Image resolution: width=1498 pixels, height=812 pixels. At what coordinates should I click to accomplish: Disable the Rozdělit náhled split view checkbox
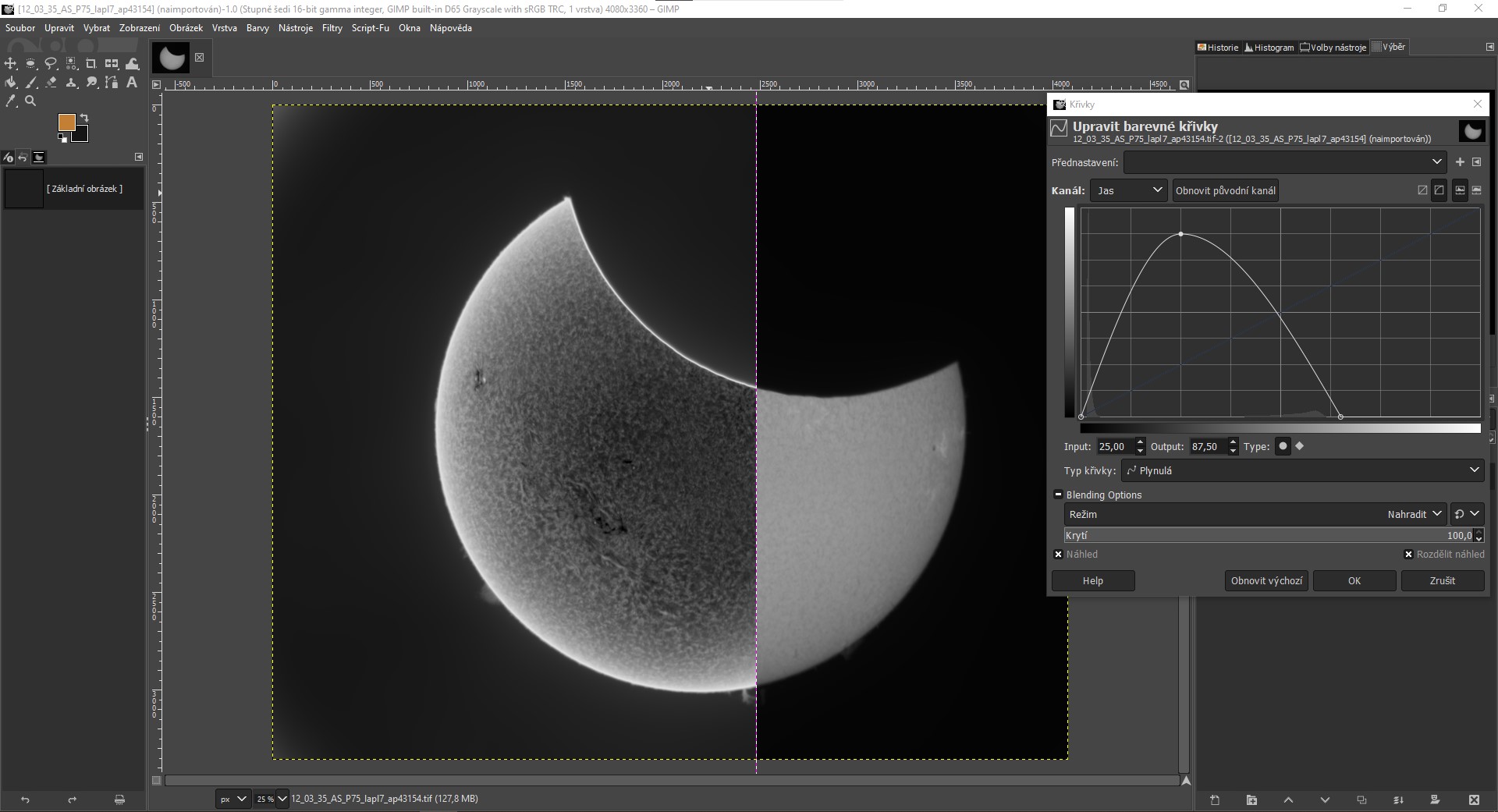1408,555
